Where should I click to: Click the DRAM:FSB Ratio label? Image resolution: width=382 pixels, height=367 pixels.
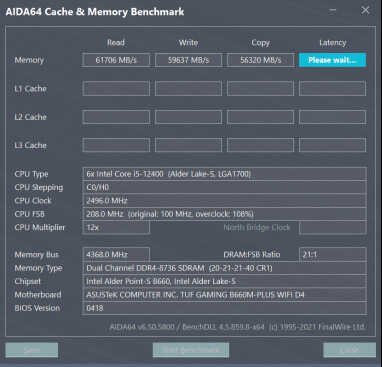coord(252,254)
